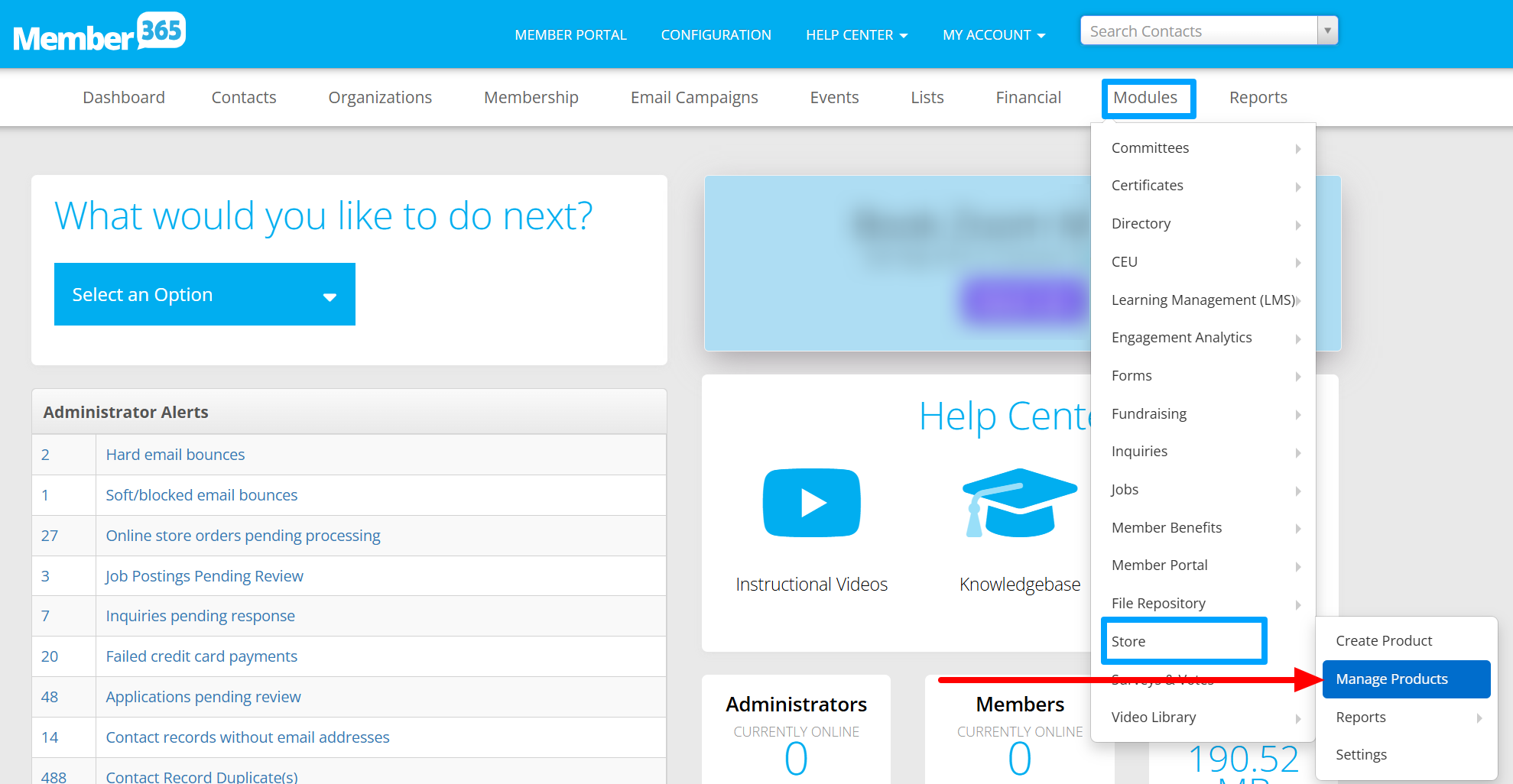The width and height of the screenshot is (1513, 784).
Task: Open the Instructional Videos play icon
Action: pyautogui.click(x=811, y=503)
